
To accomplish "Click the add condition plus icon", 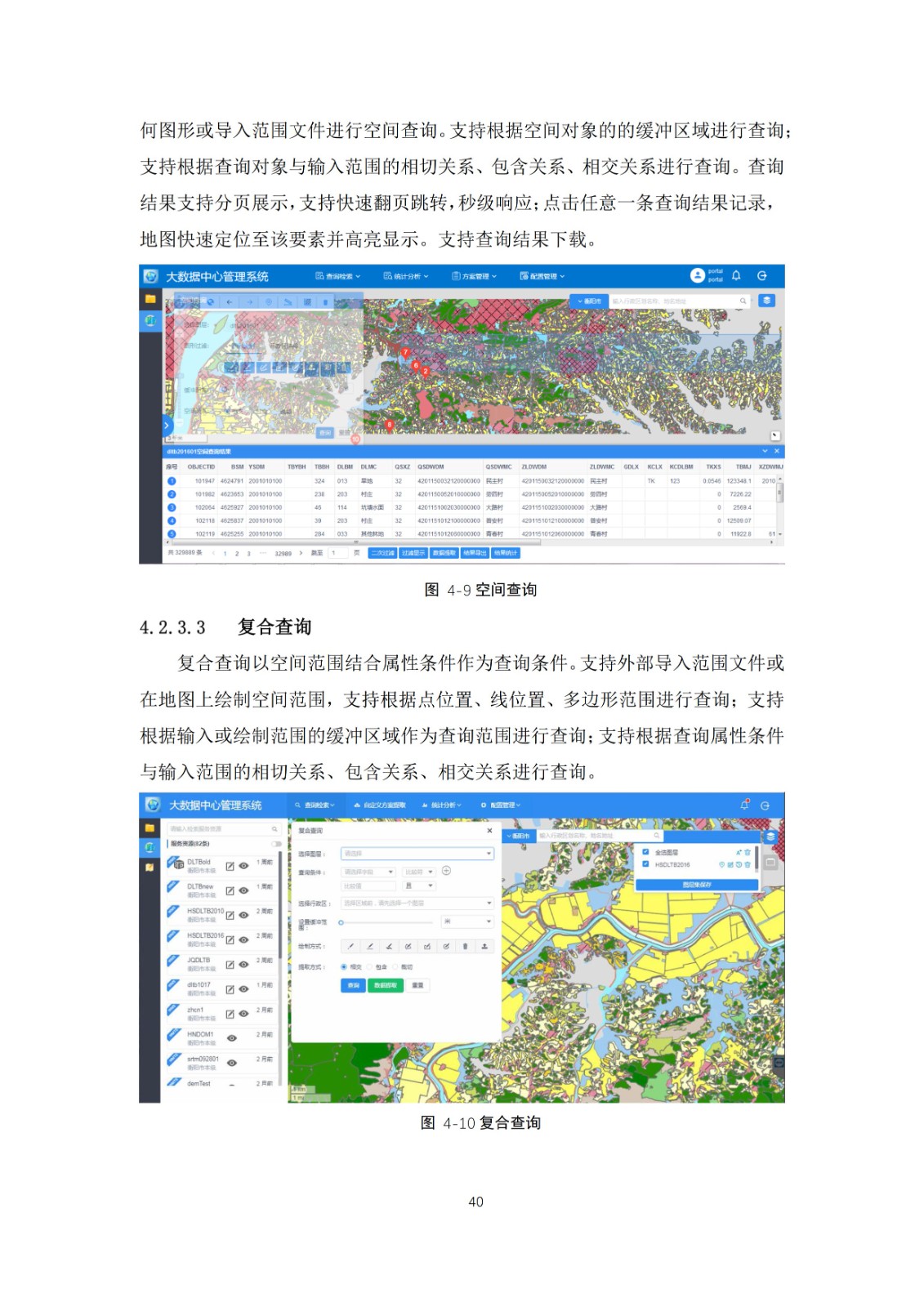I will click(x=446, y=871).
